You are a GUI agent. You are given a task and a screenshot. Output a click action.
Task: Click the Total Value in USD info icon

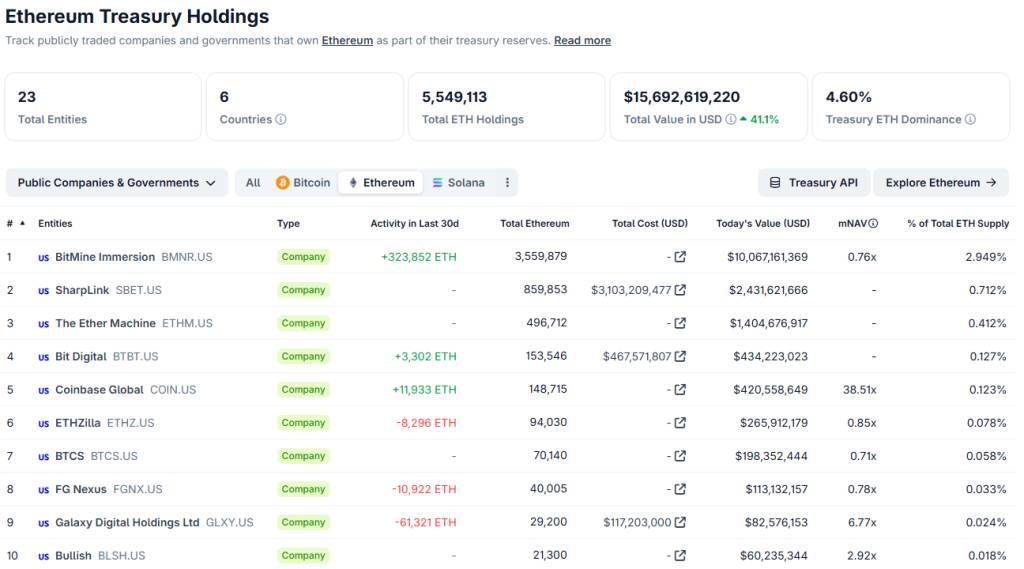731,120
